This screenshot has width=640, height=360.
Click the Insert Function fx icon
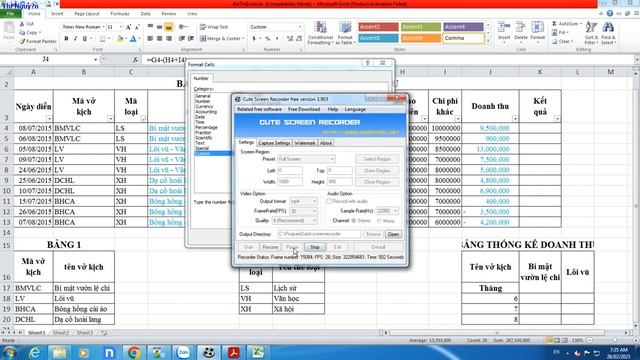point(135,60)
